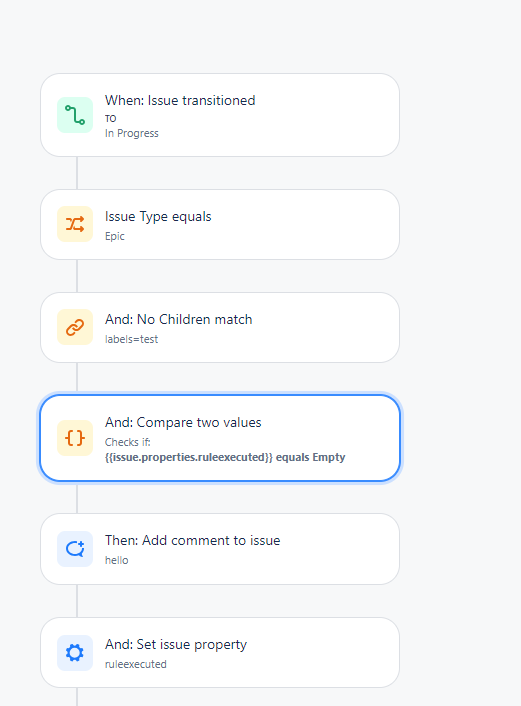Click connector line below the Set issue property card

(77, 697)
